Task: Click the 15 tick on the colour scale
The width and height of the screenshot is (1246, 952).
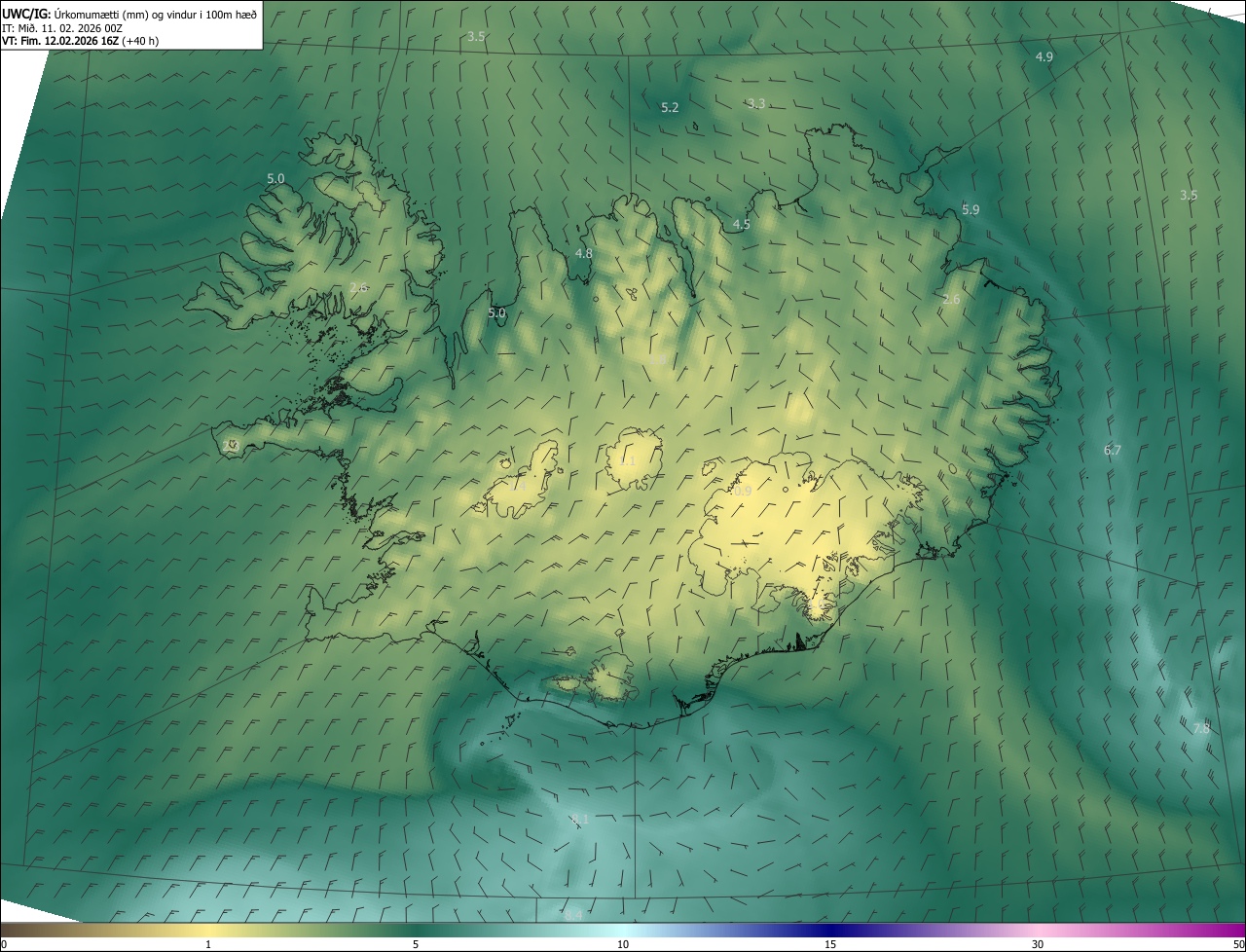Action: [830, 944]
